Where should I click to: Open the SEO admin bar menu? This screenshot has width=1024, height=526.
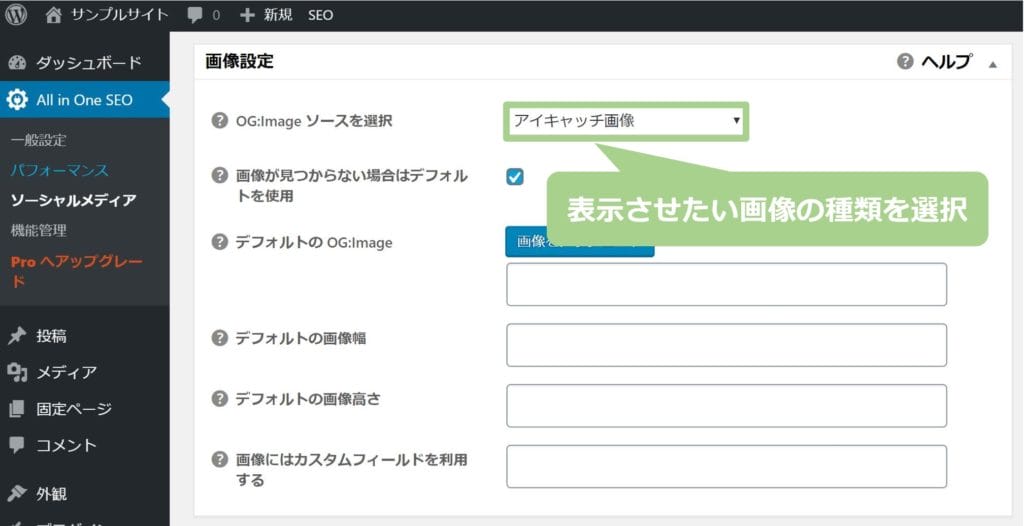(321, 15)
